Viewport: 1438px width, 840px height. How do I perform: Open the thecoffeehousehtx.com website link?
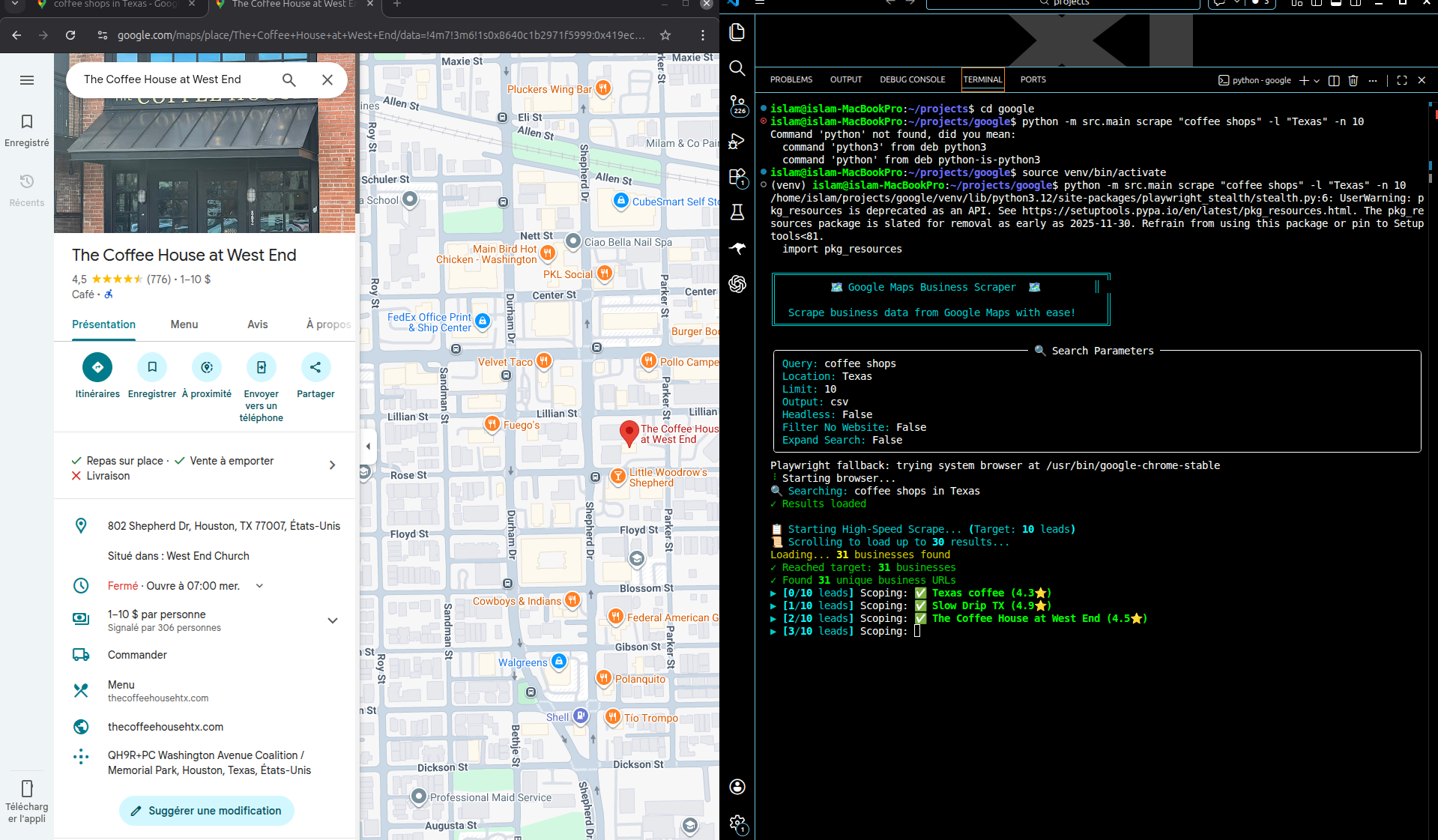166,726
